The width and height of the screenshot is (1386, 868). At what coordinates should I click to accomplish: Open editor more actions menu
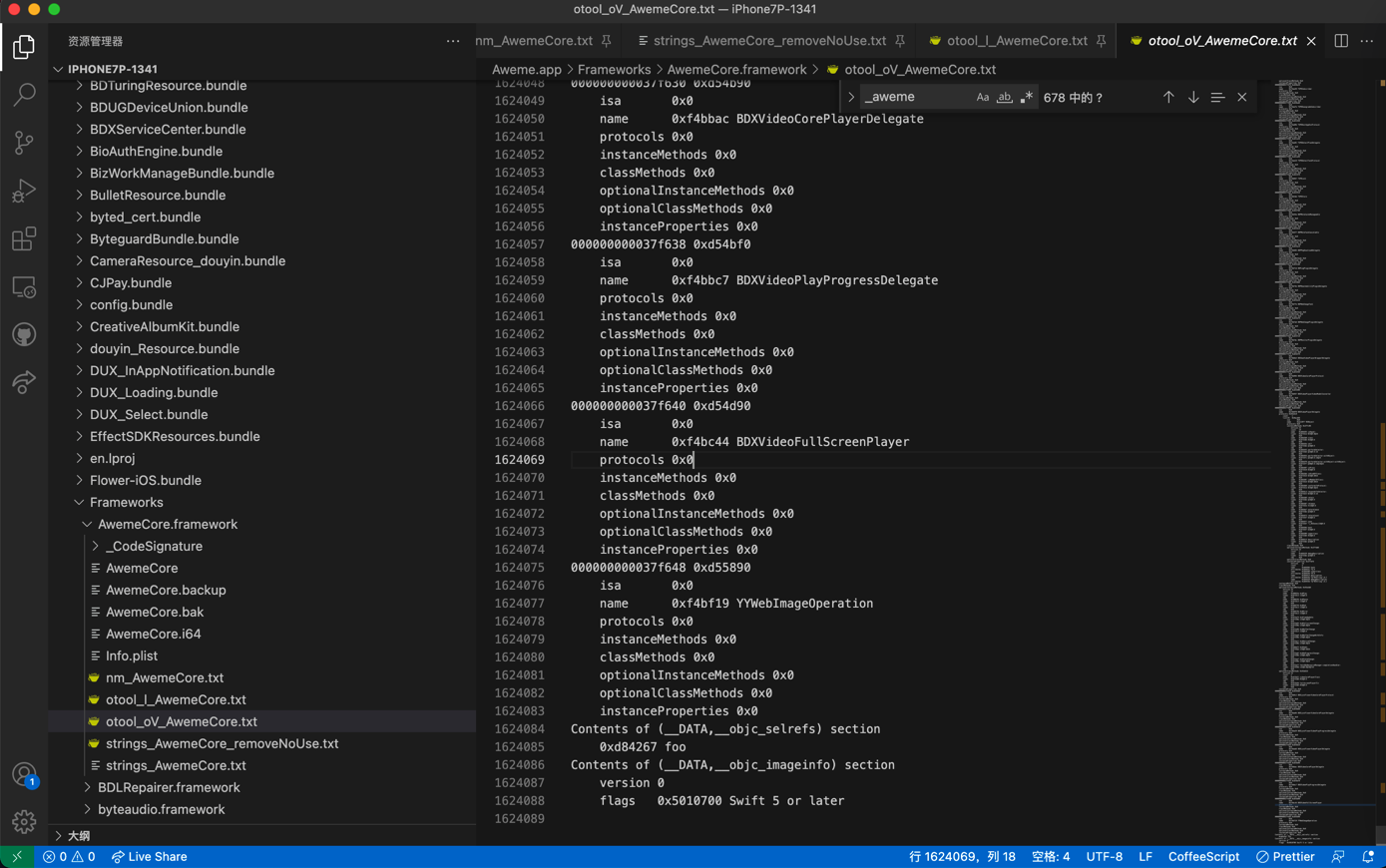coord(1367,41)
